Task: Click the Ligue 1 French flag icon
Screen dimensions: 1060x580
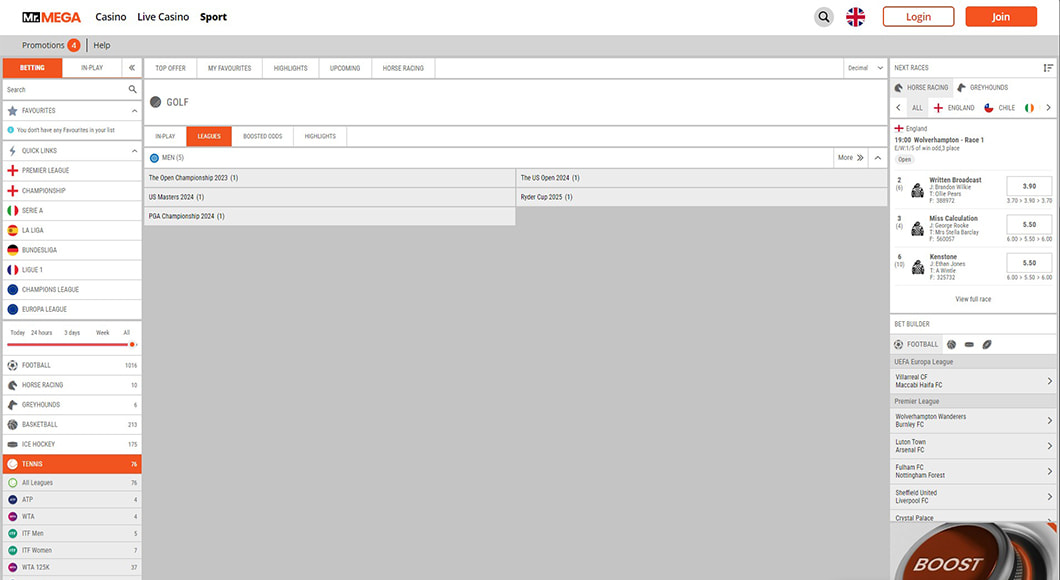Action: [x=12, y=270]
